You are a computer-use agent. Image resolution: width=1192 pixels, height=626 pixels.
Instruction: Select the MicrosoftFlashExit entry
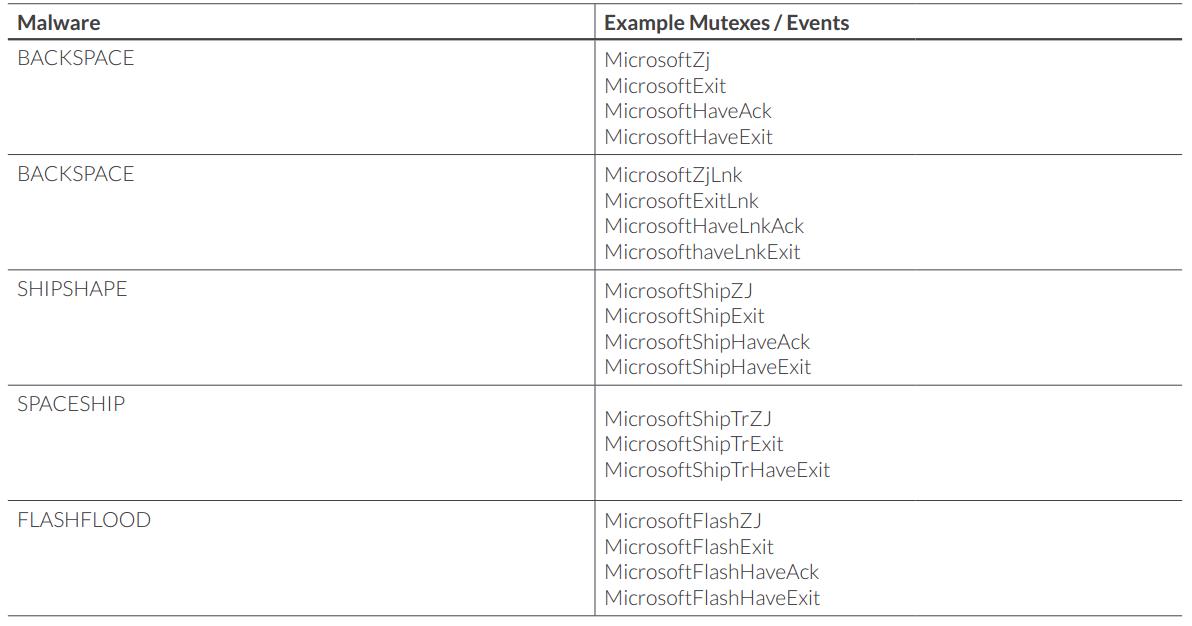point(689,547)
